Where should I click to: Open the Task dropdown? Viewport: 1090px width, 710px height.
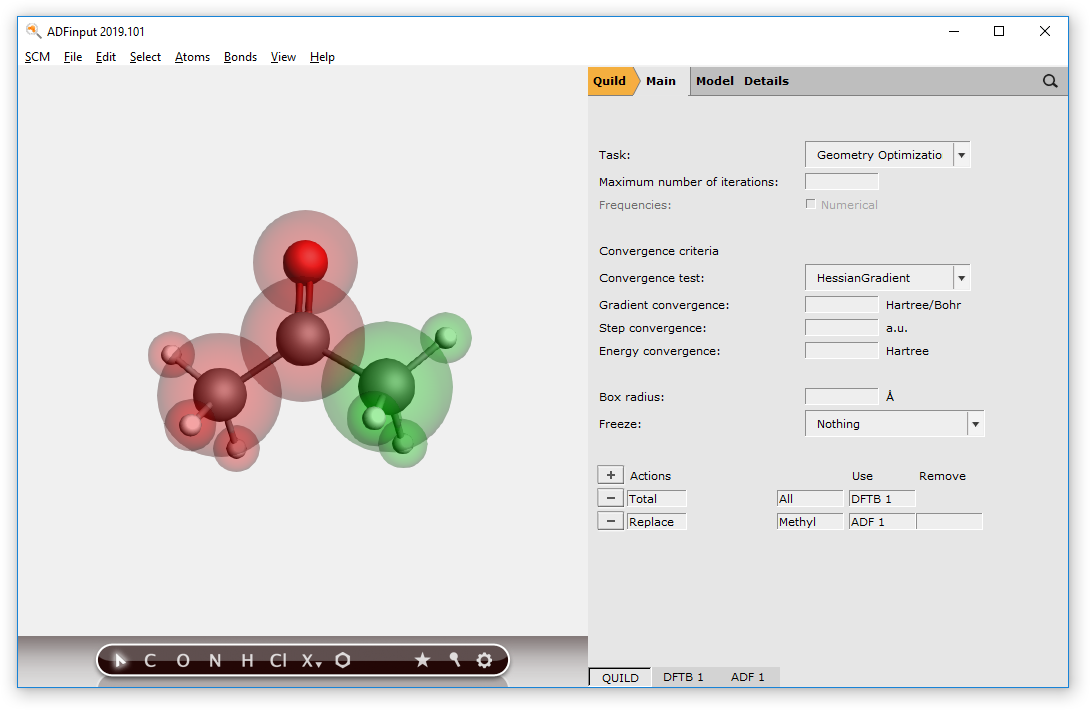887,155
